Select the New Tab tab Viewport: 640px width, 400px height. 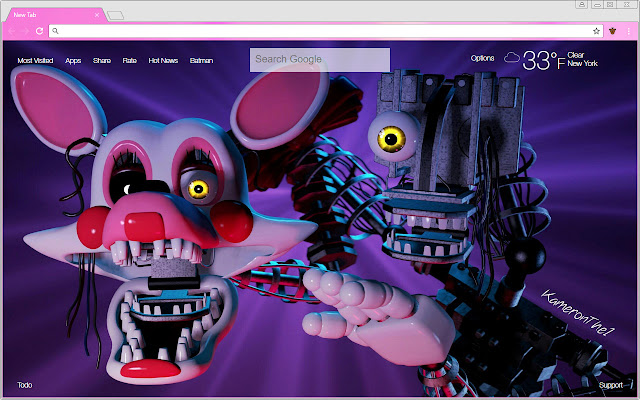click(55, 15)
